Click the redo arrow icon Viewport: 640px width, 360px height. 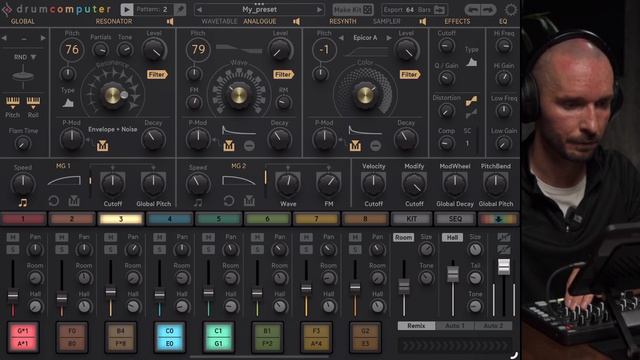488,9
